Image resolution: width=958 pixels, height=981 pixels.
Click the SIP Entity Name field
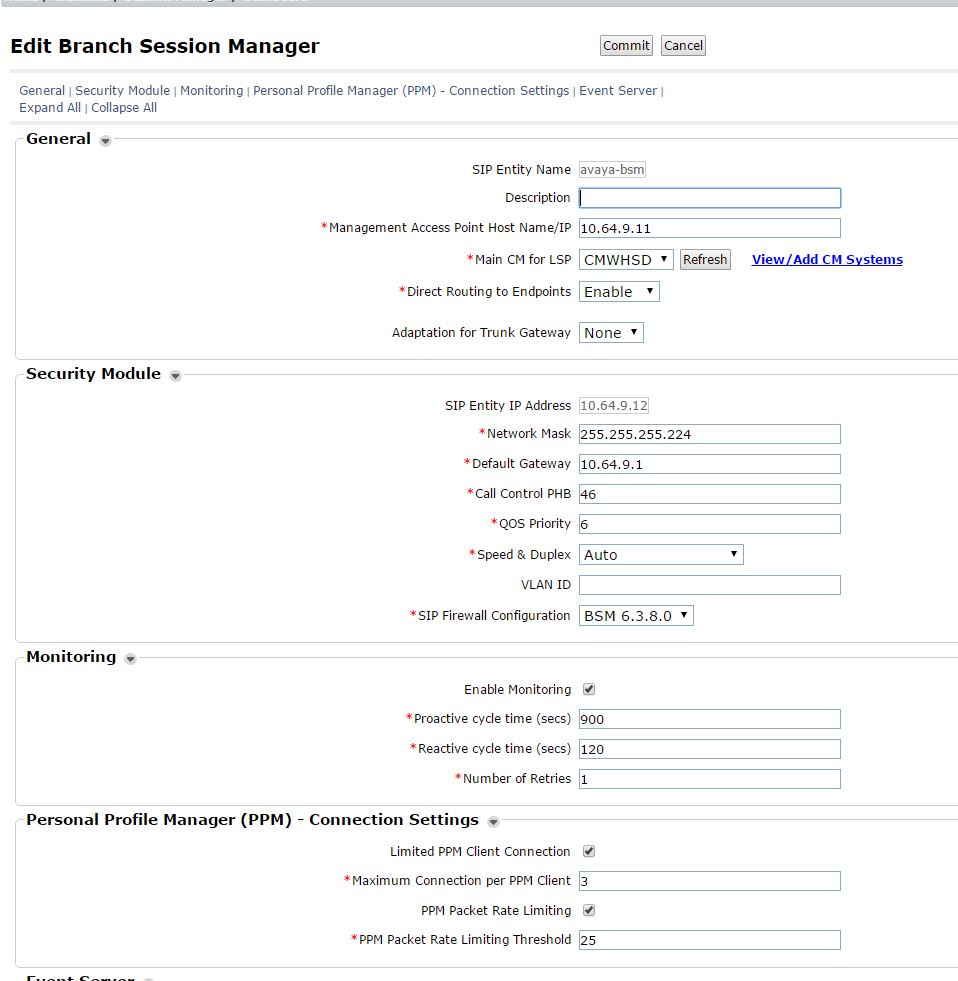(x=612, y=170)
